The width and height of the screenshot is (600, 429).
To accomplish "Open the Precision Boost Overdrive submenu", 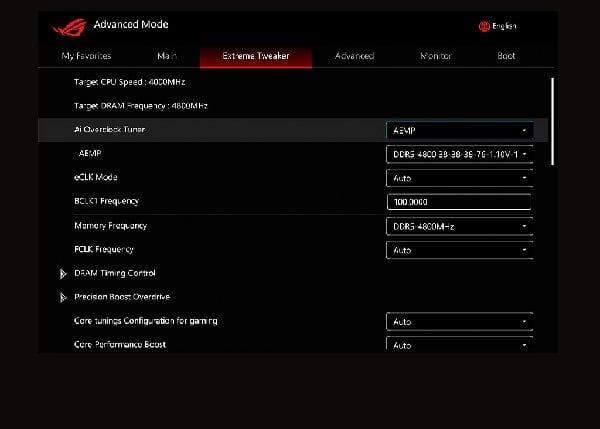I will (122, 297).
